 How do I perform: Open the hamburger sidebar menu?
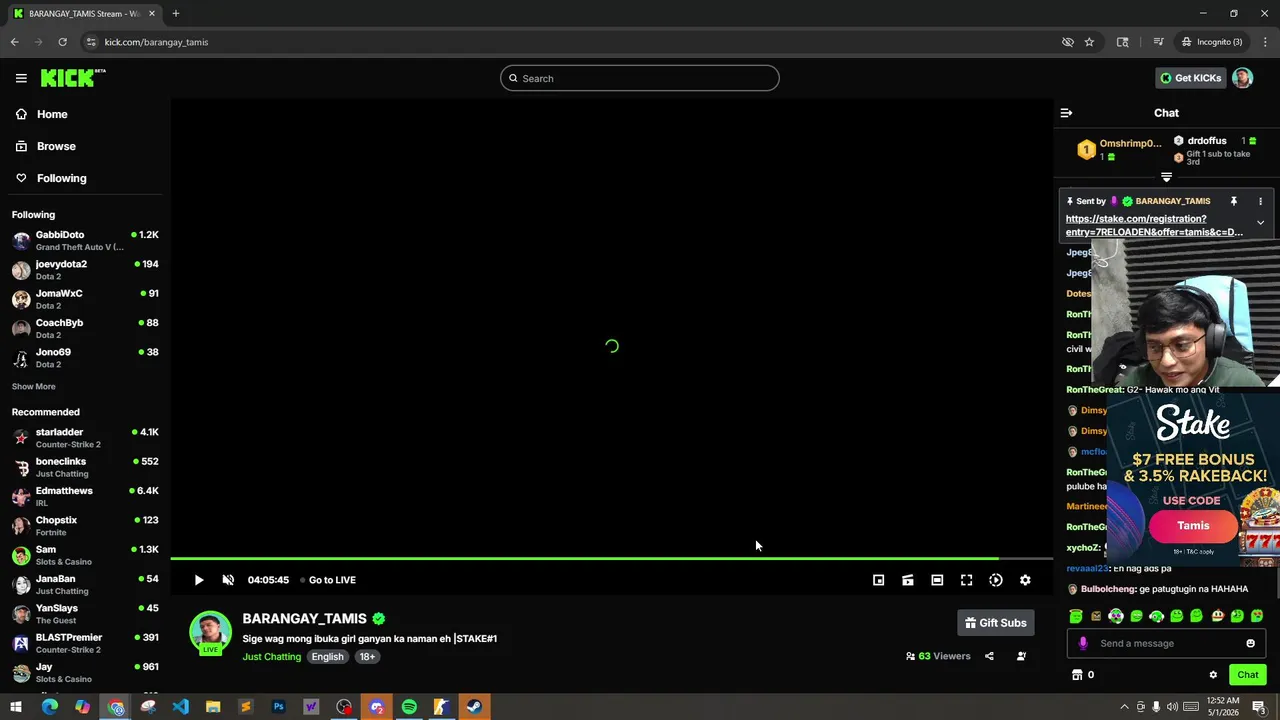(21, 78)
